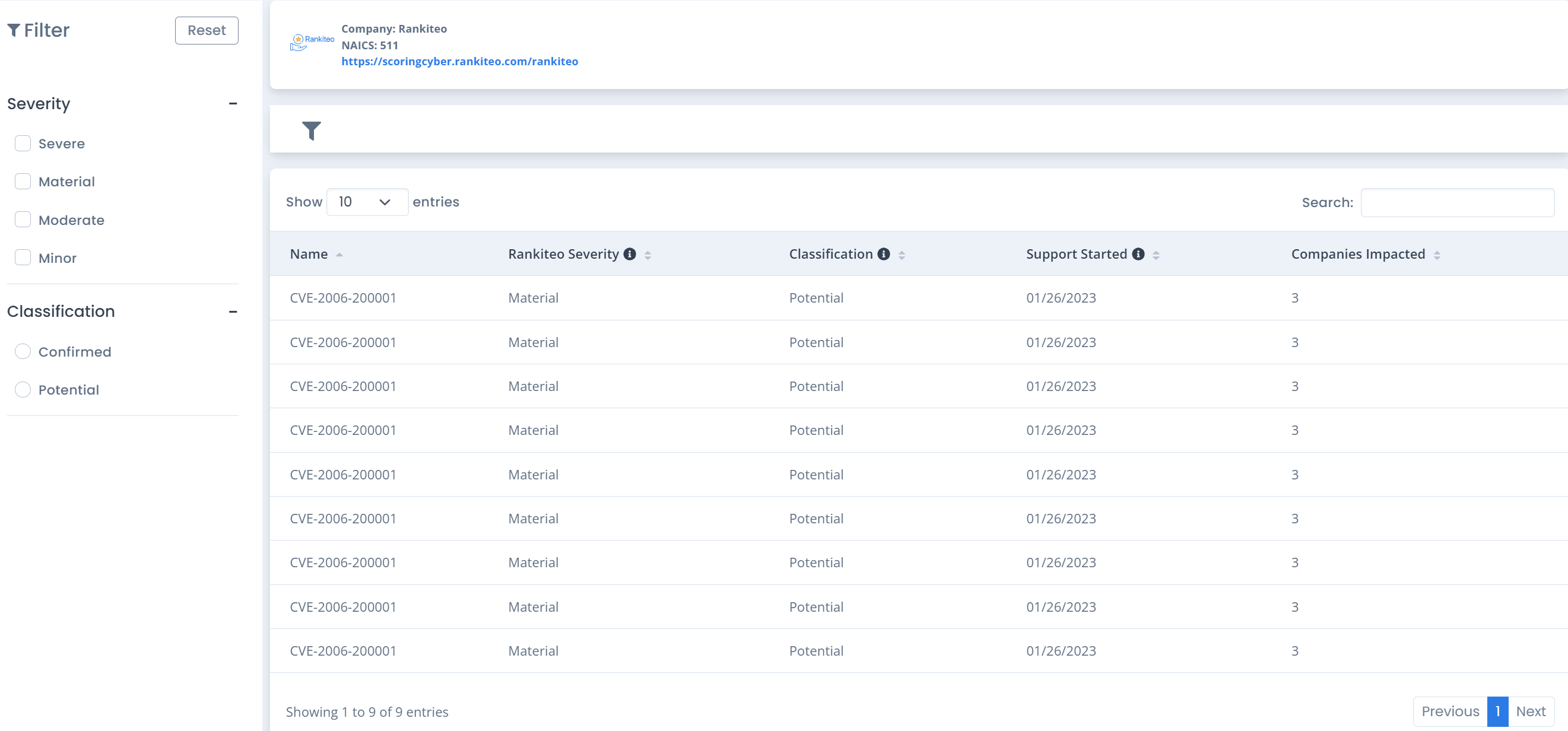Click info icon beside Classification column header
The width and height of the screenshot is (1568, 731).
(x=884, y=255)
